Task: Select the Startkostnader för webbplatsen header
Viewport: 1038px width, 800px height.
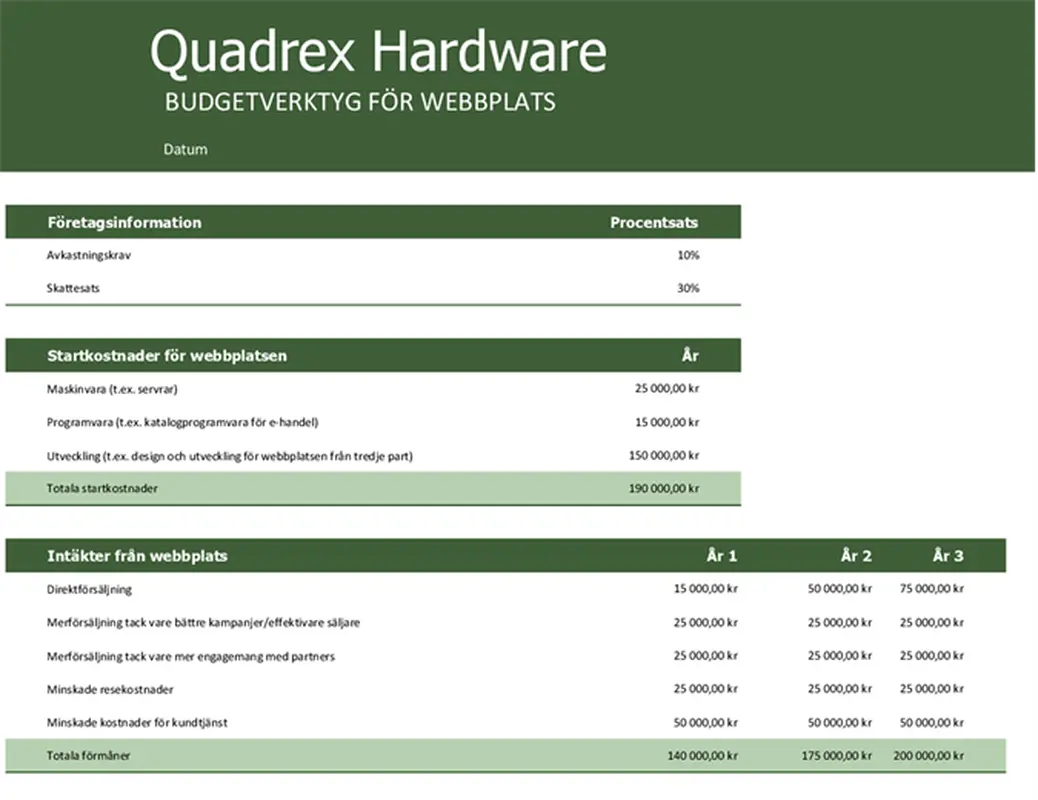Action: pyautogui.click(x=167, y=356)
